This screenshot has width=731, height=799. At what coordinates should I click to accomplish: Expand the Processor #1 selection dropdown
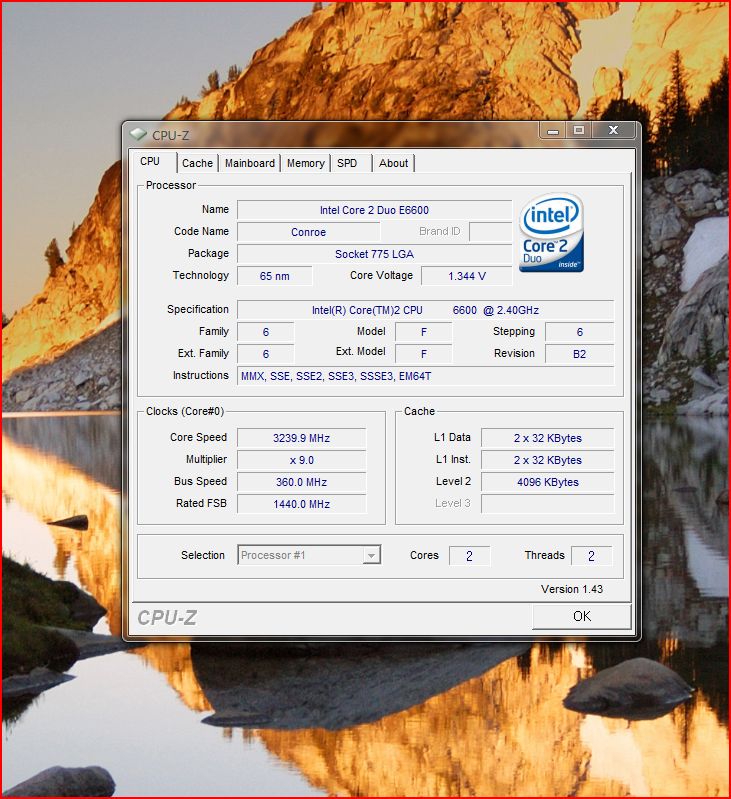371,555
